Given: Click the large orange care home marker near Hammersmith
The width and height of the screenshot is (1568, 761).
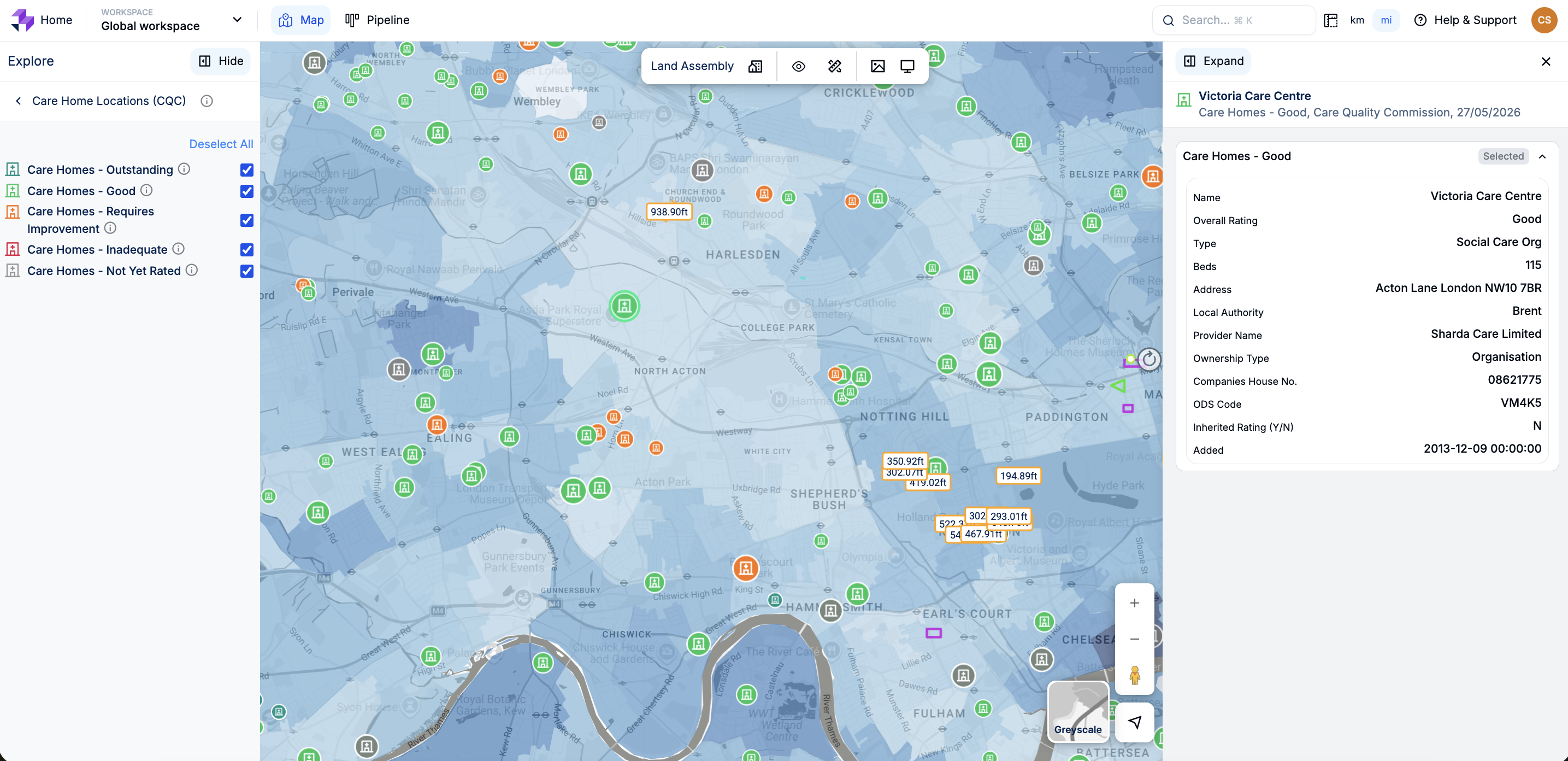Looking at the screenshot, I should (745, 568).
